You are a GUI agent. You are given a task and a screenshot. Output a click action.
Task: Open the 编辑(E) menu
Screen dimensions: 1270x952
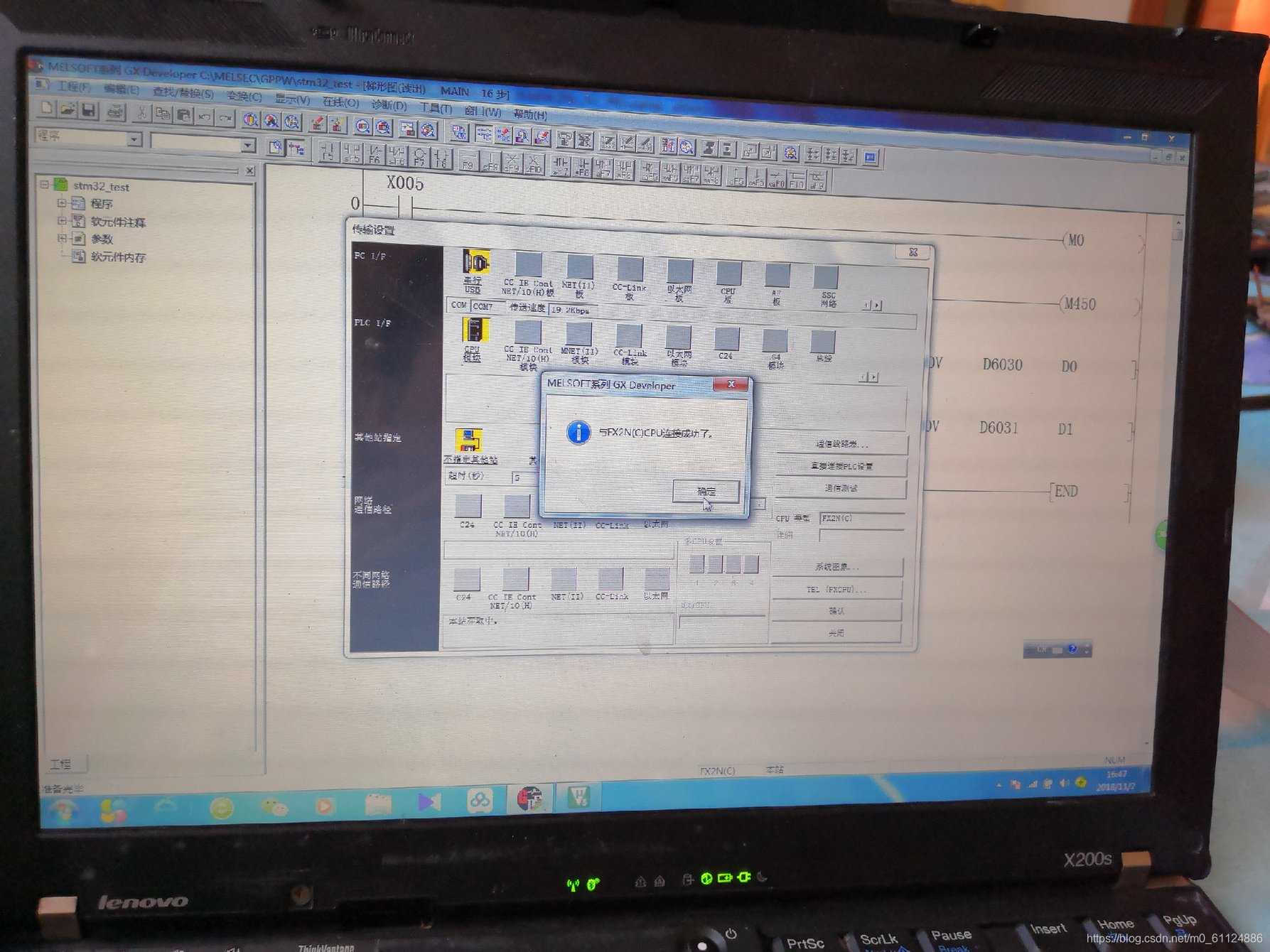[x=121, y=89]
